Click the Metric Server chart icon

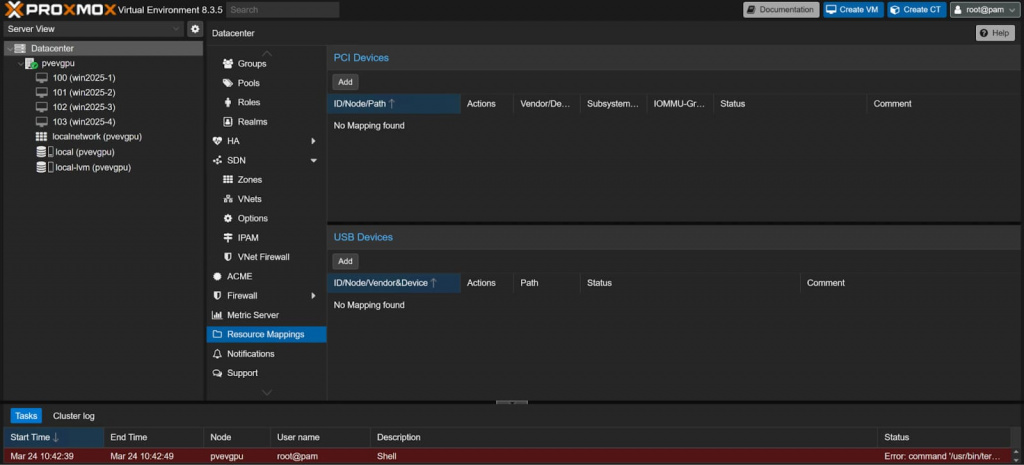217,315
